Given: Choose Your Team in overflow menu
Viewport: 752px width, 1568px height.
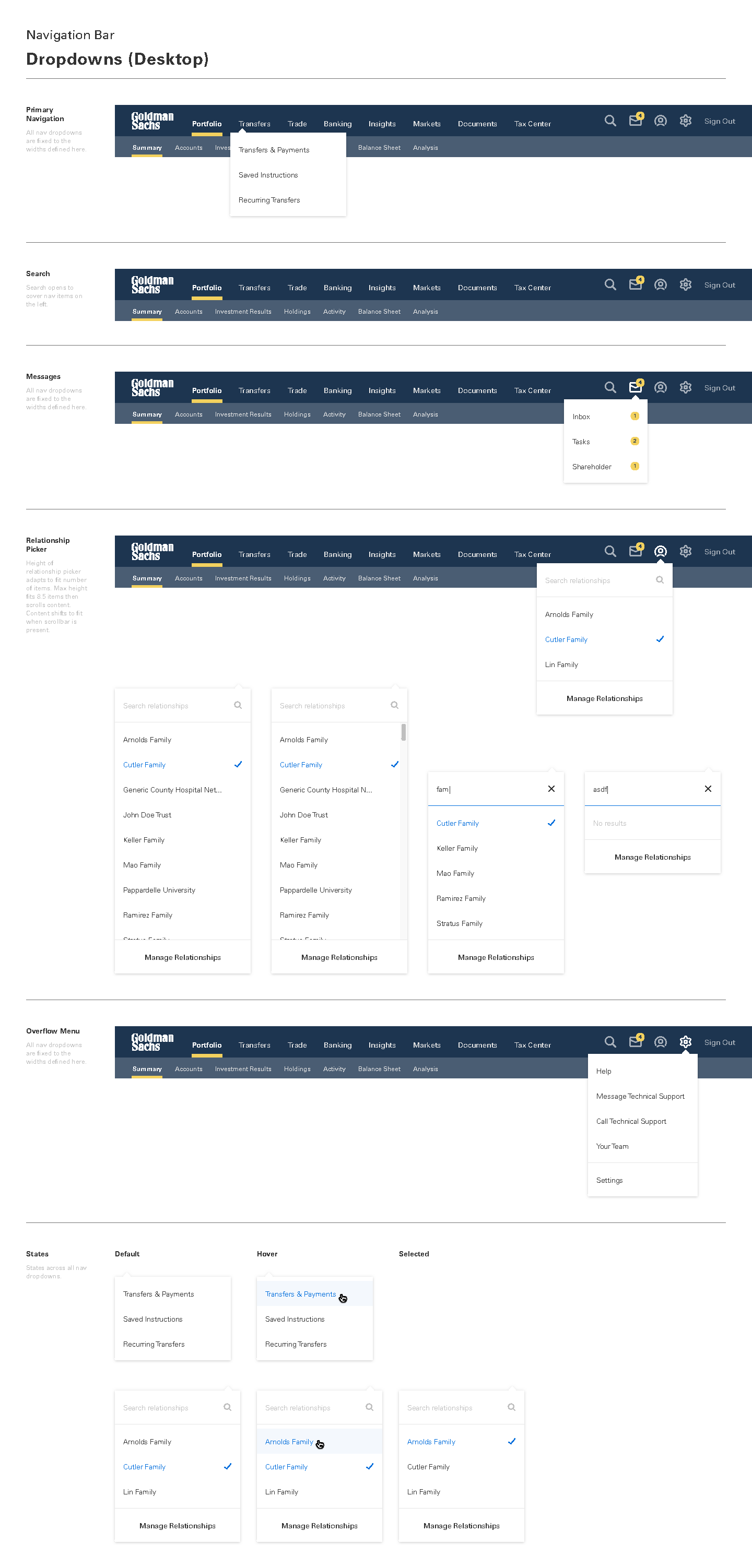Looking at the screenshot, I should tap(642, 1146).
